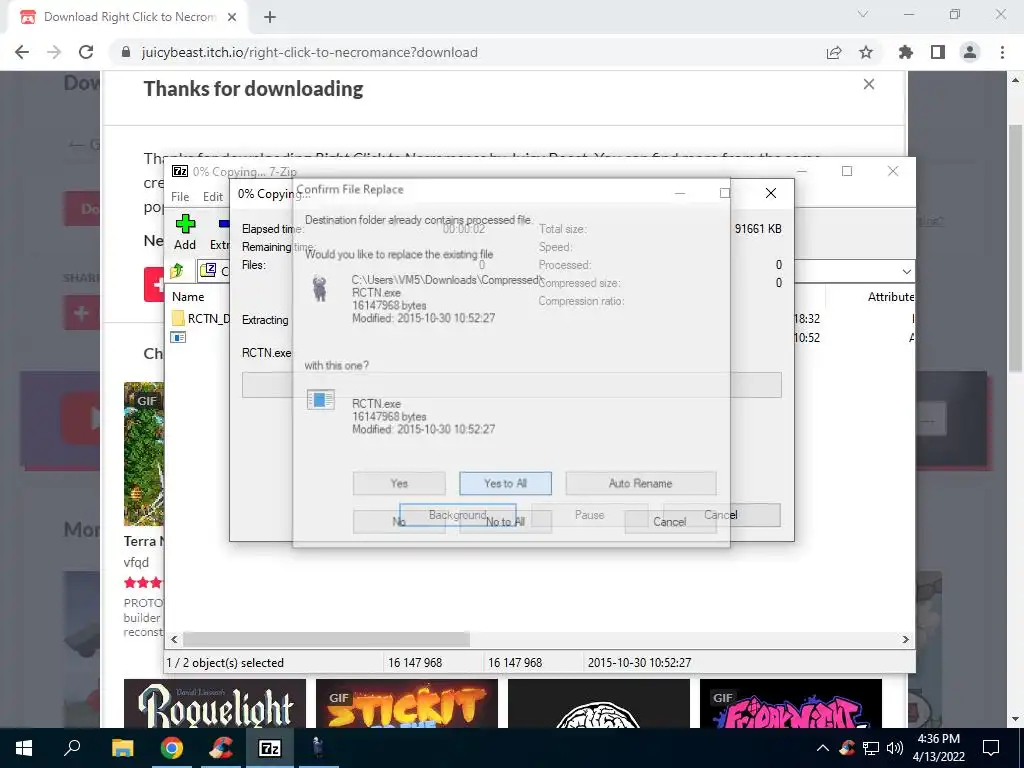Viewport: 1024px width, 768px height.
Task: Open 7-Zip File menu
Action: (180, 197)
